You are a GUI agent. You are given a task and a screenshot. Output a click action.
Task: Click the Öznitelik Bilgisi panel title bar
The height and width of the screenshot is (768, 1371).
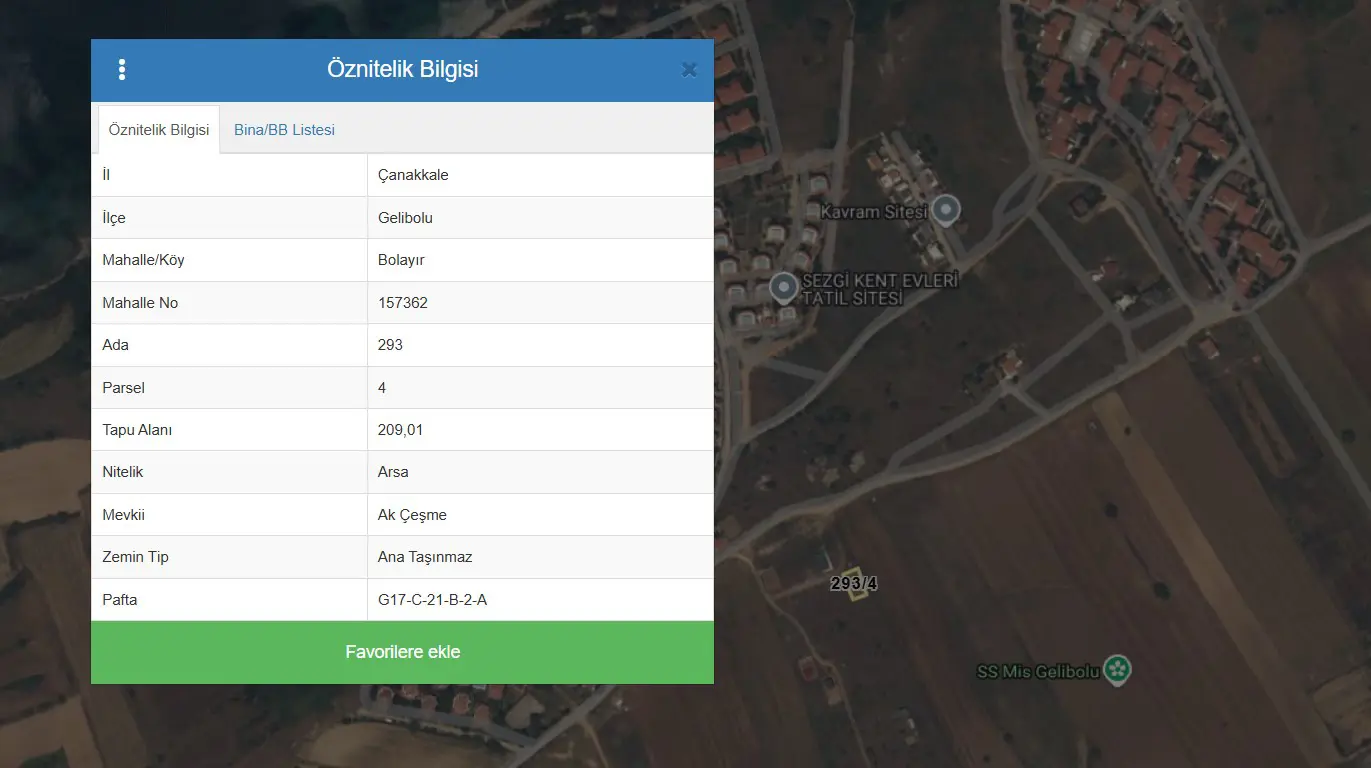402,70
